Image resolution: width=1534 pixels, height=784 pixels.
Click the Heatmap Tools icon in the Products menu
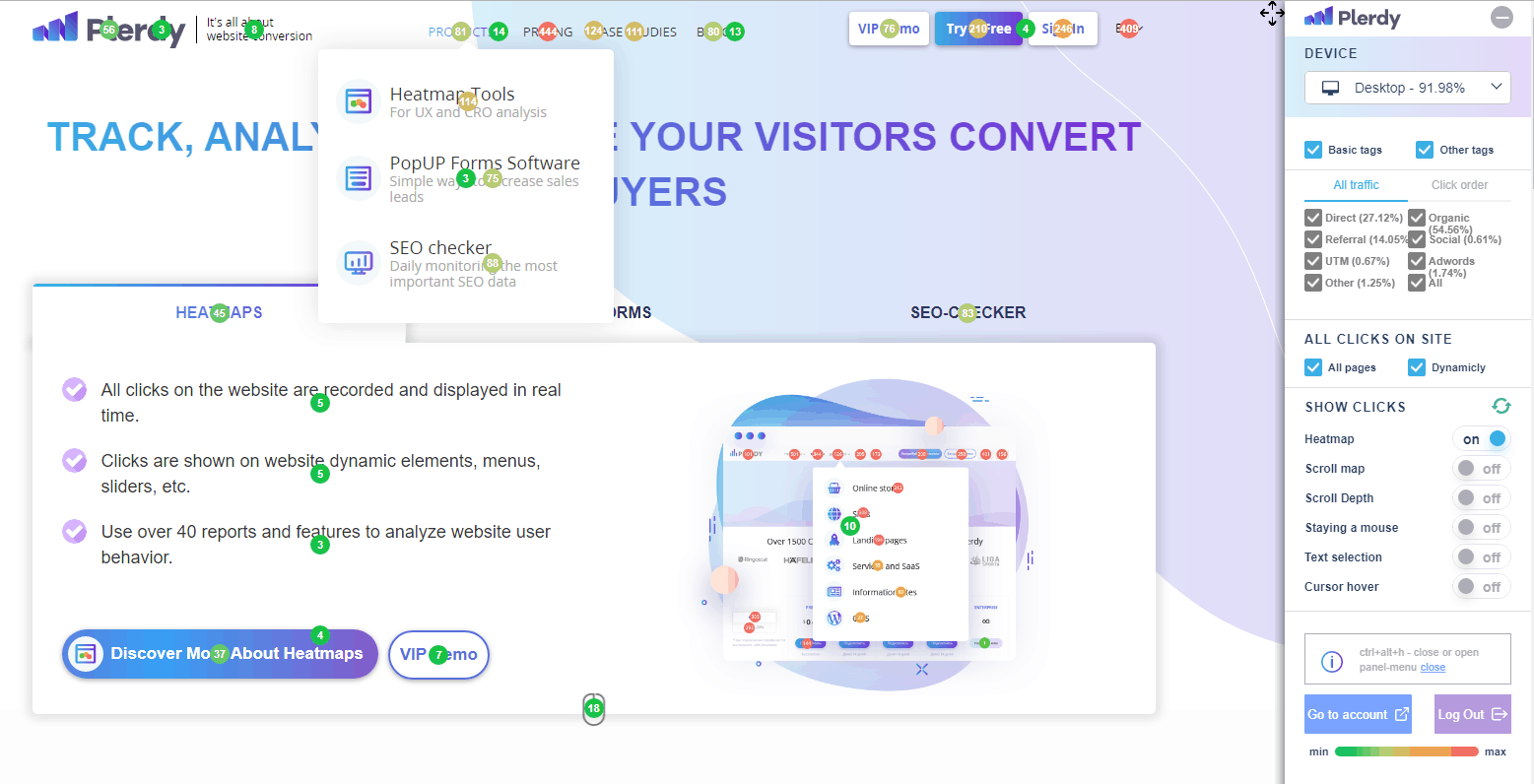pos(358,101)
